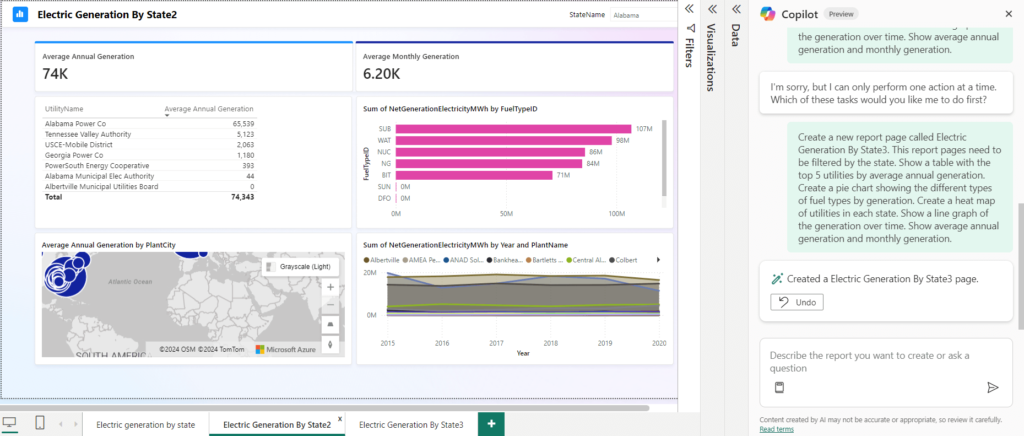Viewport: 1024px width, 436px height.
Task: Click the report chart icon beside title
Action: point(19,15)
